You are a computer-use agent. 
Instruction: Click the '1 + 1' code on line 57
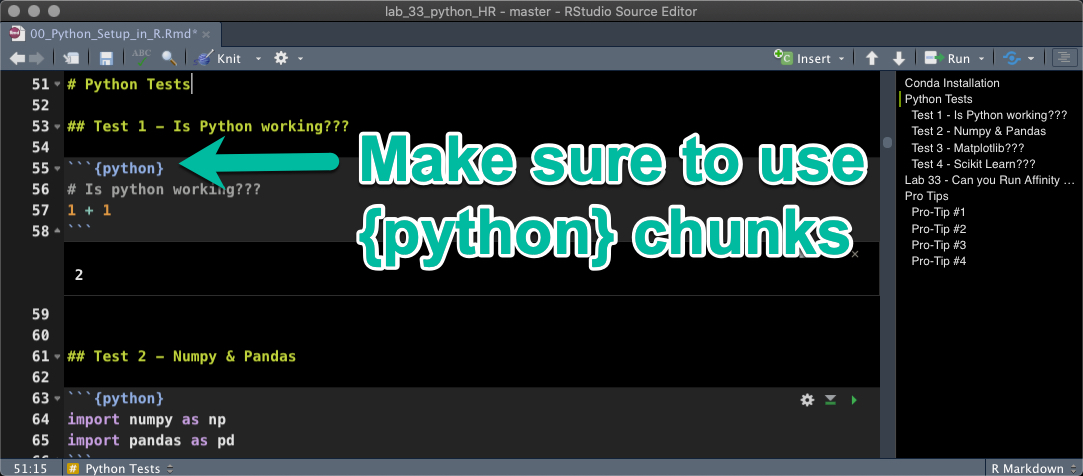pyautogui.click(x=89, y=210)
